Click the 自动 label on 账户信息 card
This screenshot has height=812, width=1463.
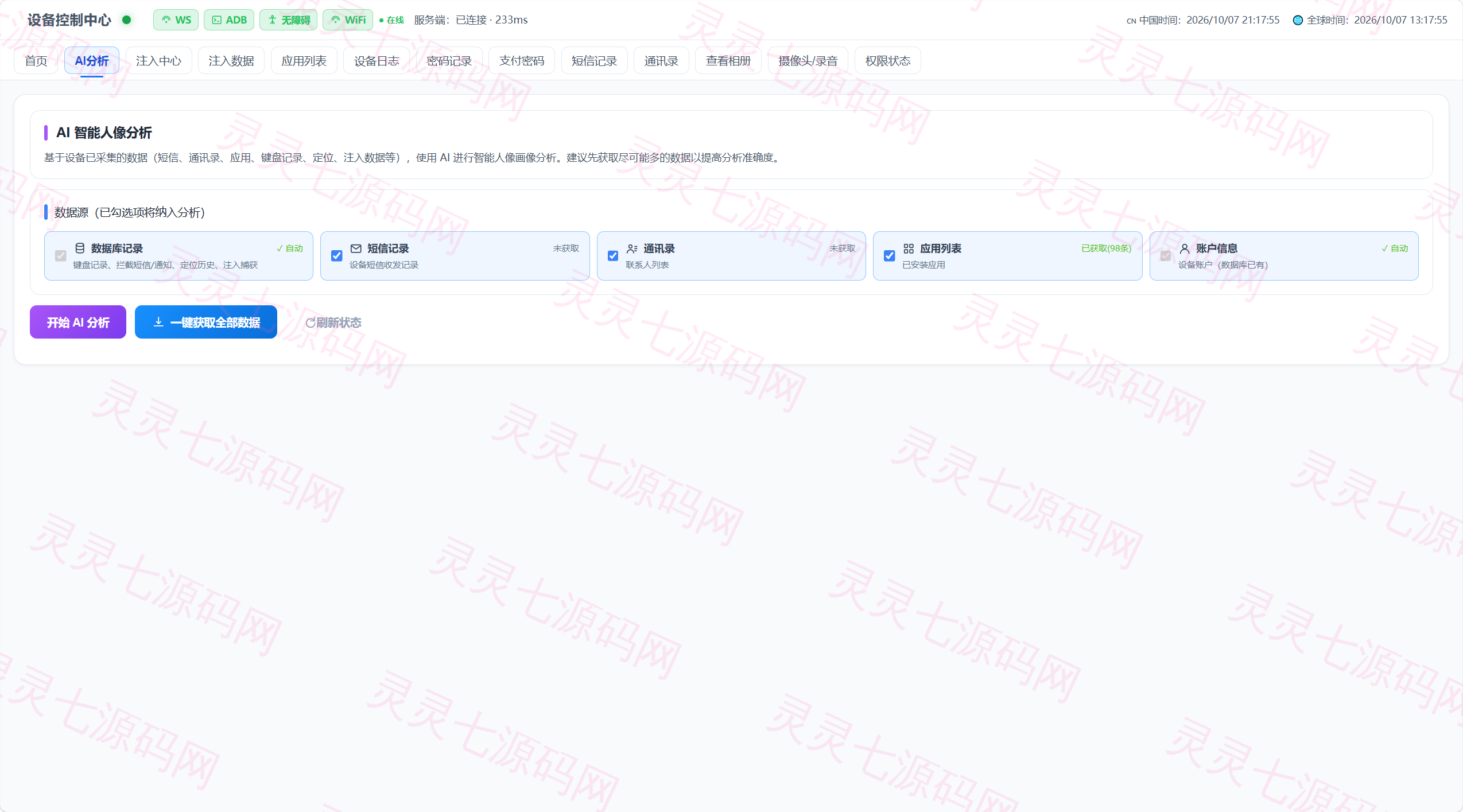1395,248
